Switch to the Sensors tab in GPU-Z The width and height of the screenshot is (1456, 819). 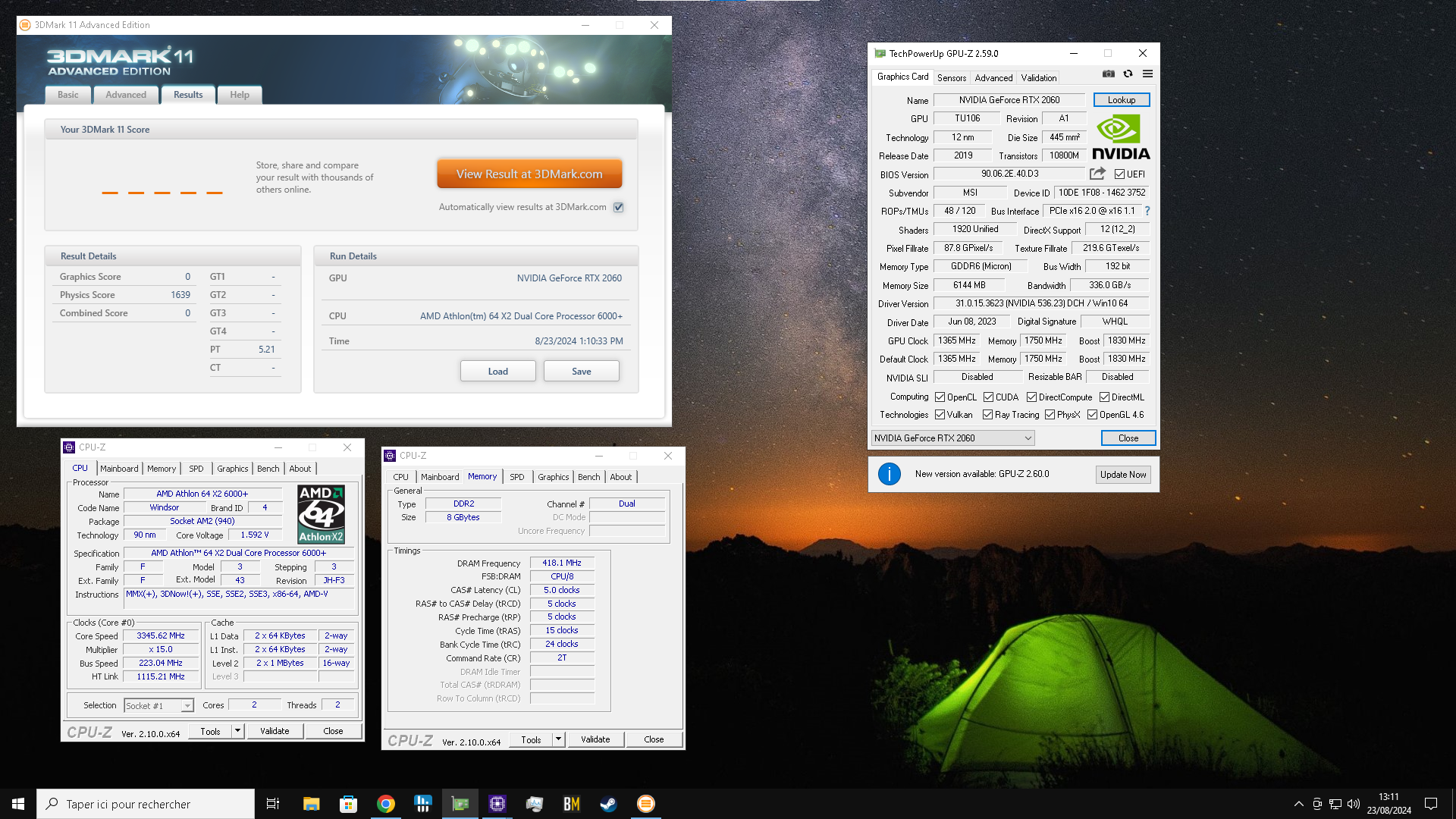[951, 78]
